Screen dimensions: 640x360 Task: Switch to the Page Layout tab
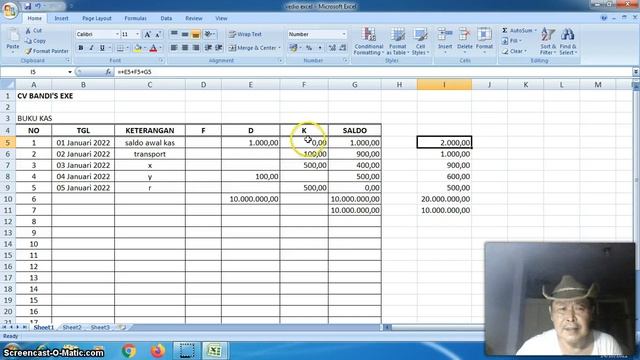click(x=97, y=18)
